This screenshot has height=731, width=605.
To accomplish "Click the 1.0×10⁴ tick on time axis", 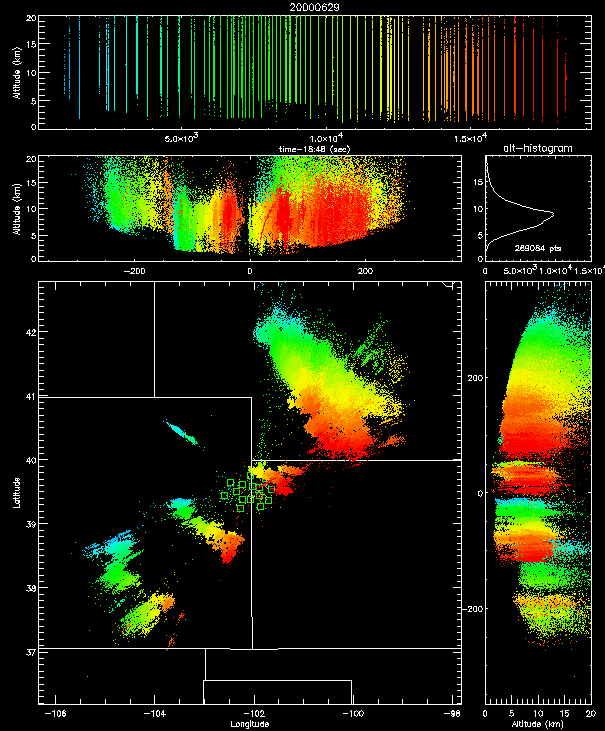I will click(x=326, y=138).
